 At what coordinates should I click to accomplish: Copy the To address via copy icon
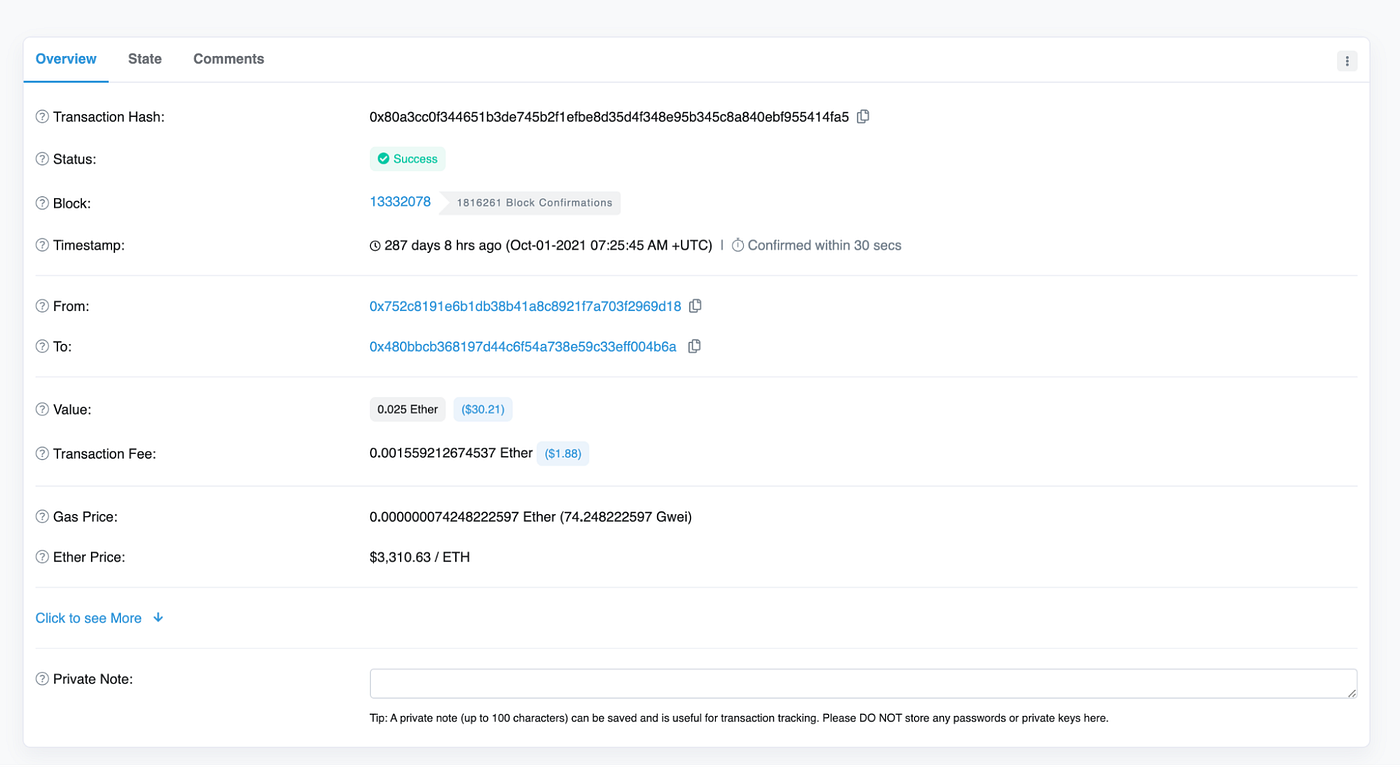[694, 345]
